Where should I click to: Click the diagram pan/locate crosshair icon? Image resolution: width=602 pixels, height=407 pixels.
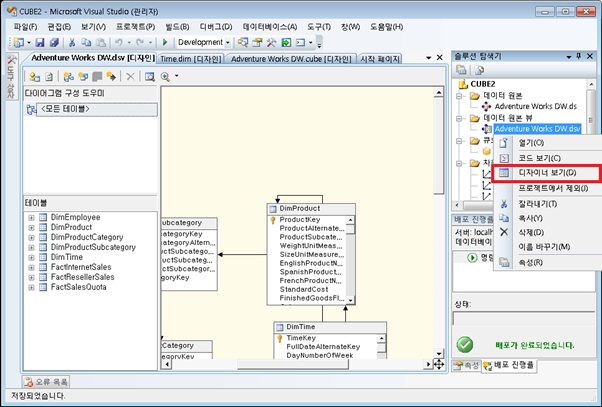pyautogui.click(x=438, y=364)
